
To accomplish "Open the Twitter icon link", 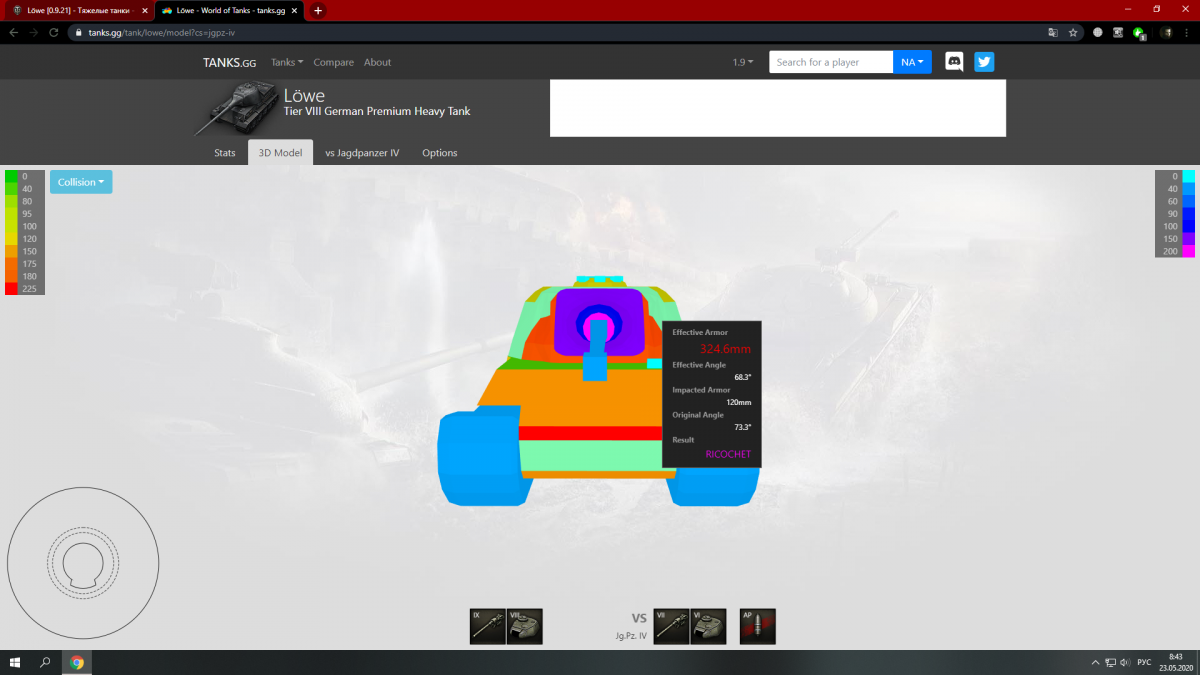I will coord(984,62).
